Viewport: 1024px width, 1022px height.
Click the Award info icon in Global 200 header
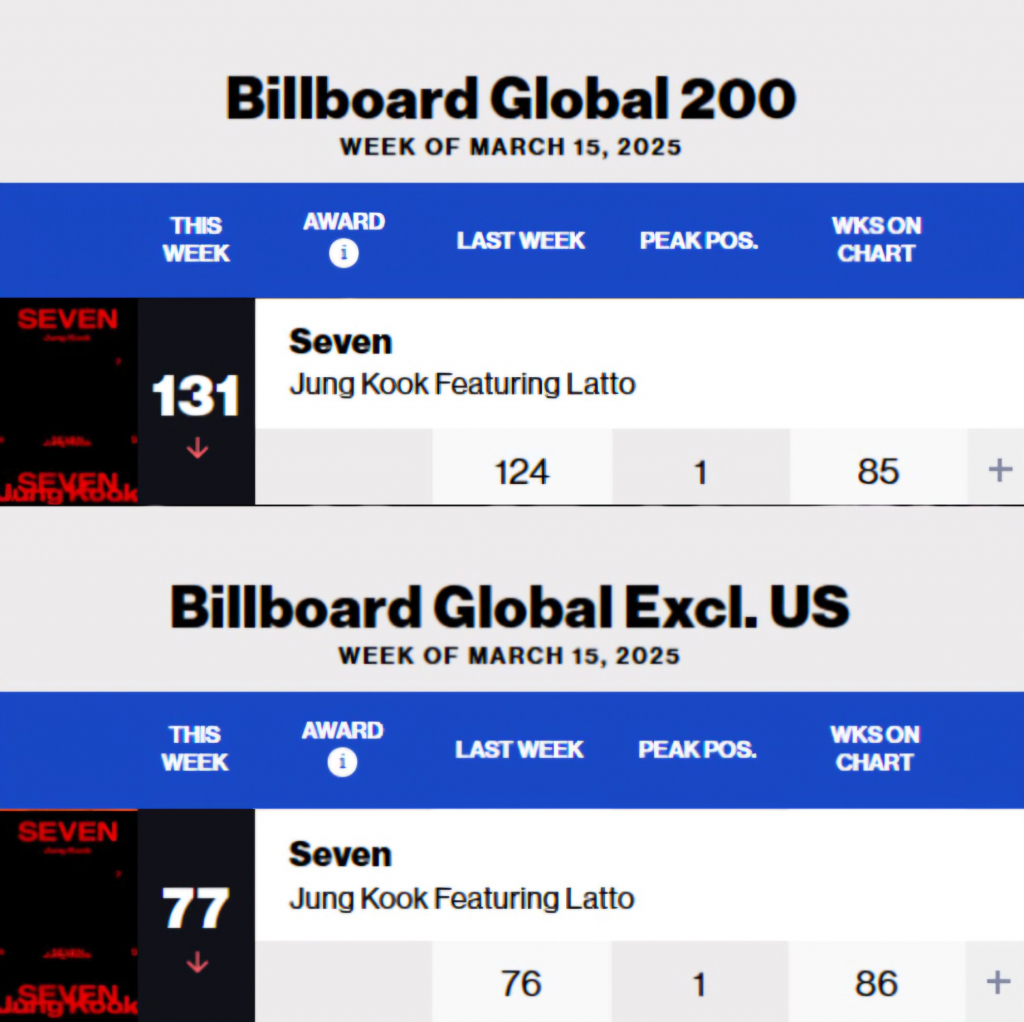point(344,254)
